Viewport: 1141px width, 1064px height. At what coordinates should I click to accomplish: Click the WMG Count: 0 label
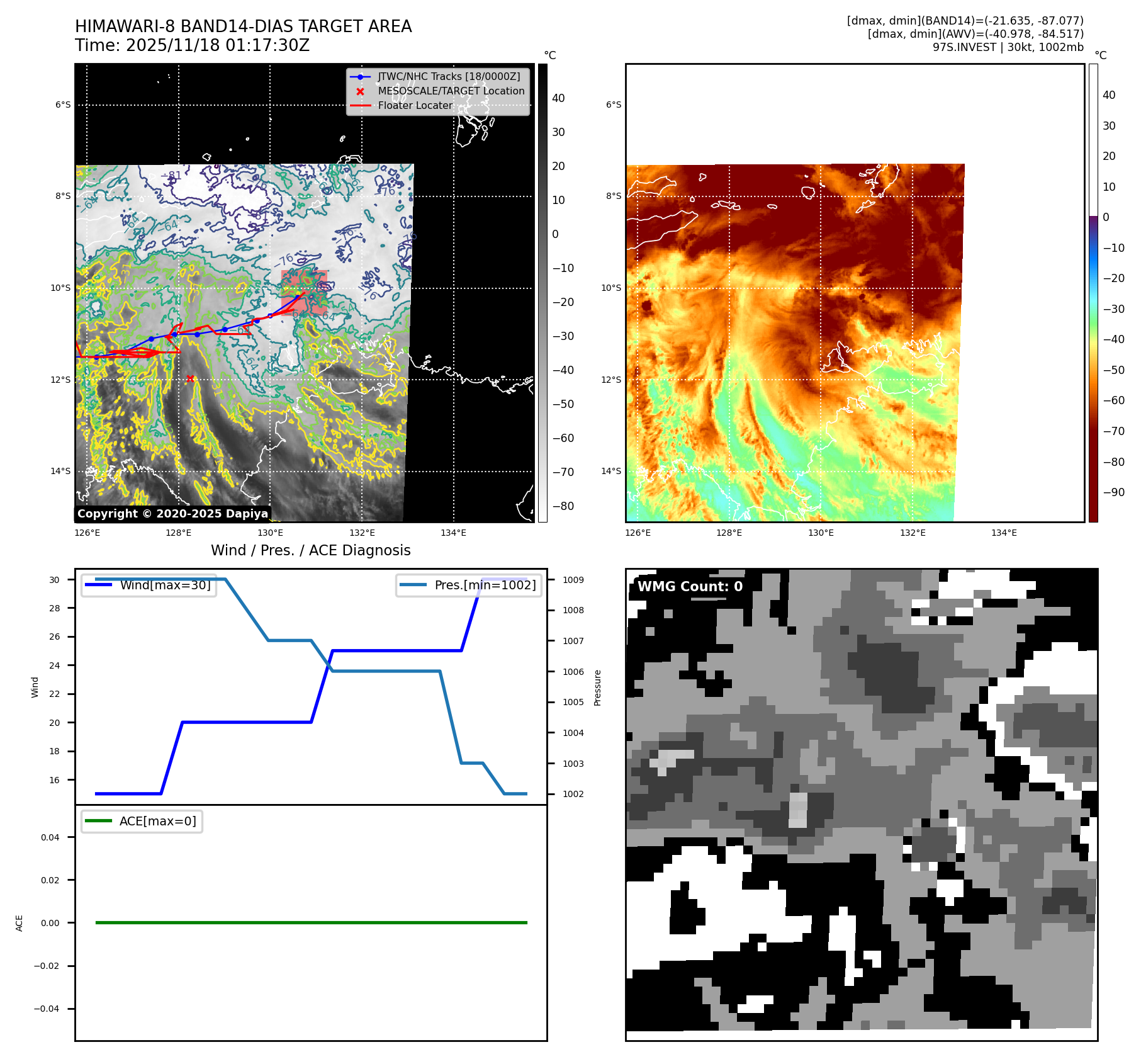[x=690, y=587]
